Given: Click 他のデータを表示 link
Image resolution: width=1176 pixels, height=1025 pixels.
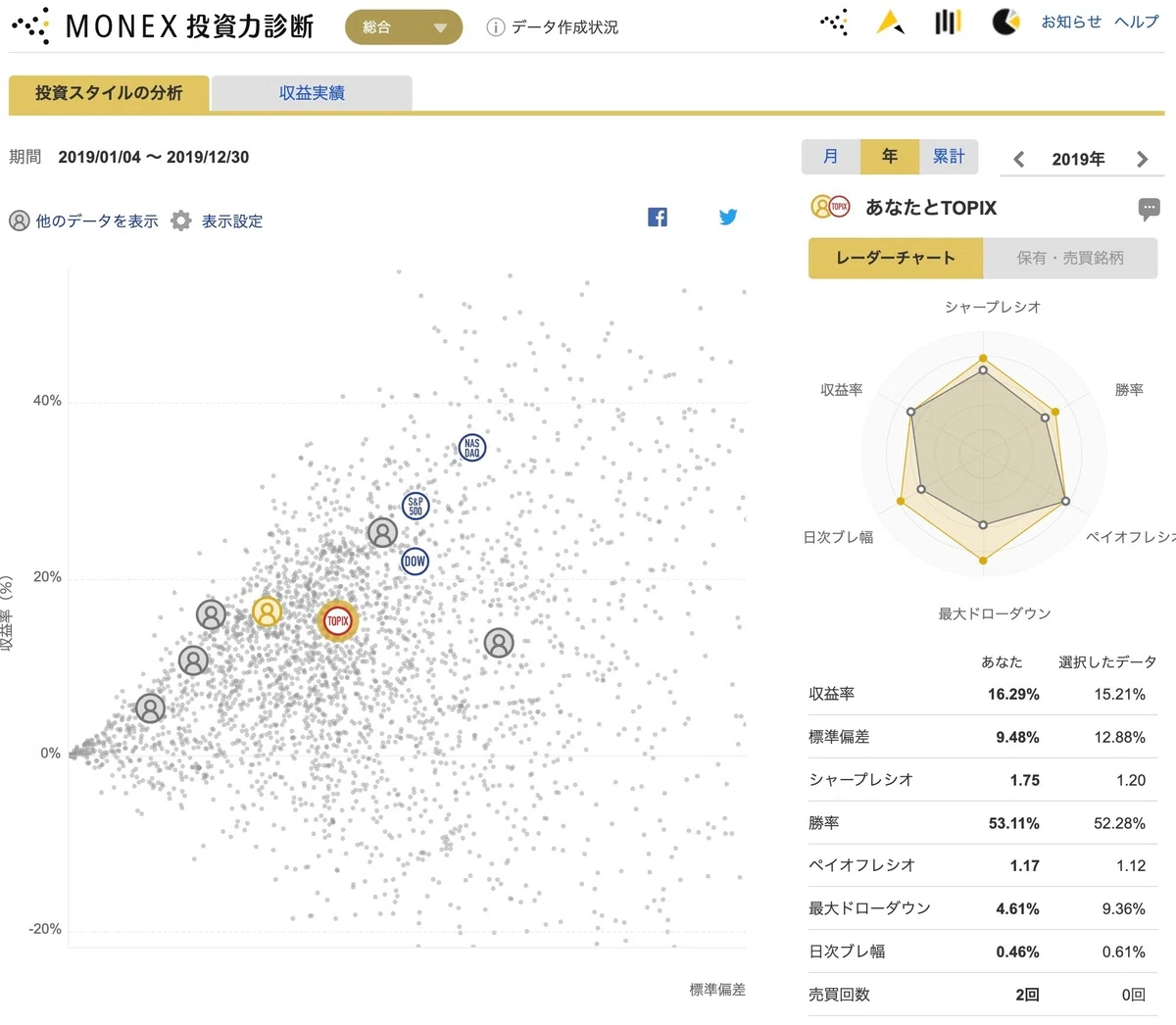Looking at the screenshot, I should (97, 221).
